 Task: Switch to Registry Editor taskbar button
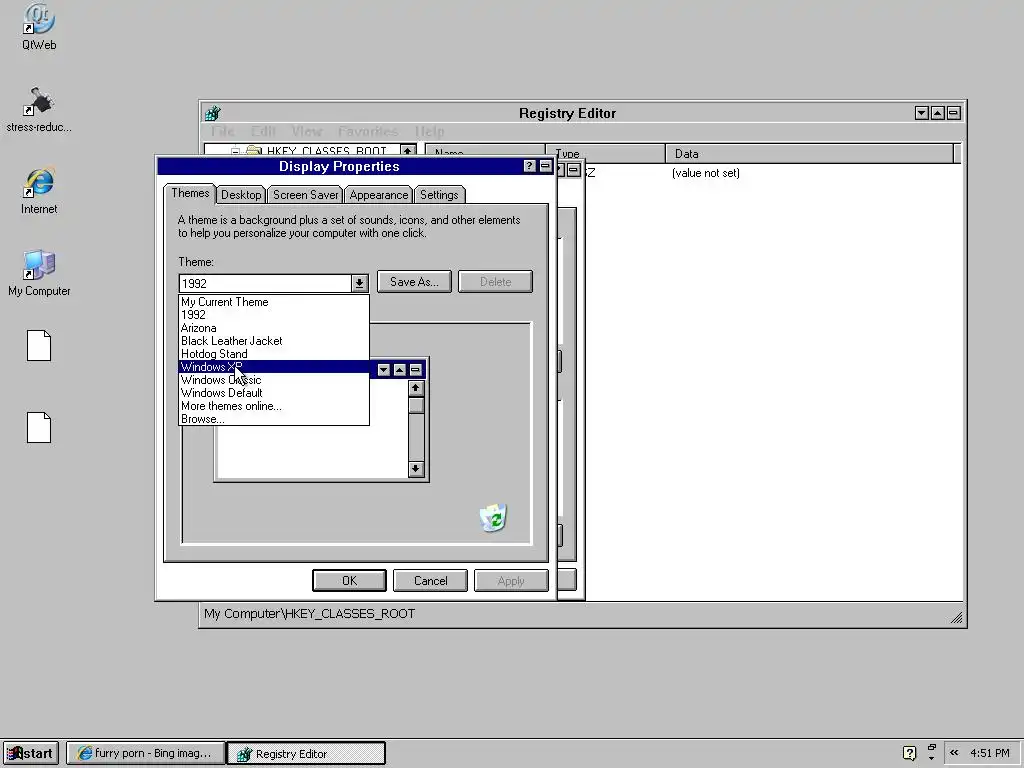[x=306, y=753]
